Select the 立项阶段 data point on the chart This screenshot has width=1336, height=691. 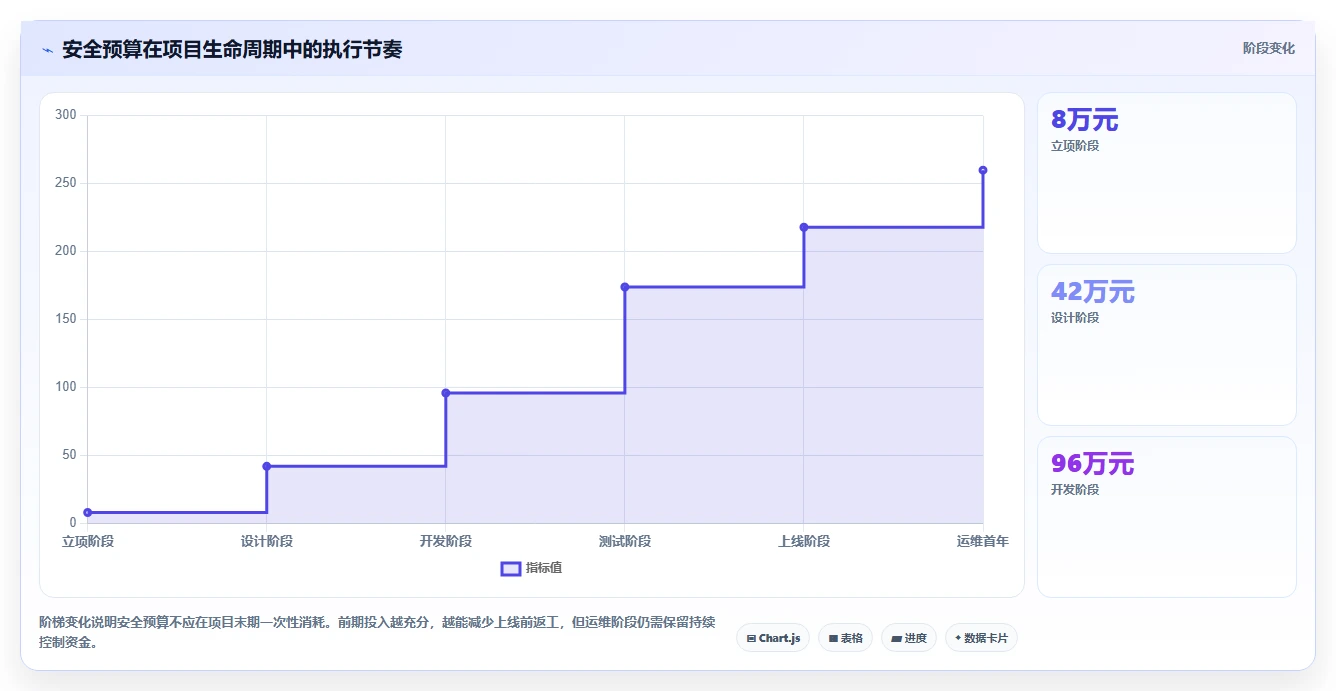tap(88, 512)
